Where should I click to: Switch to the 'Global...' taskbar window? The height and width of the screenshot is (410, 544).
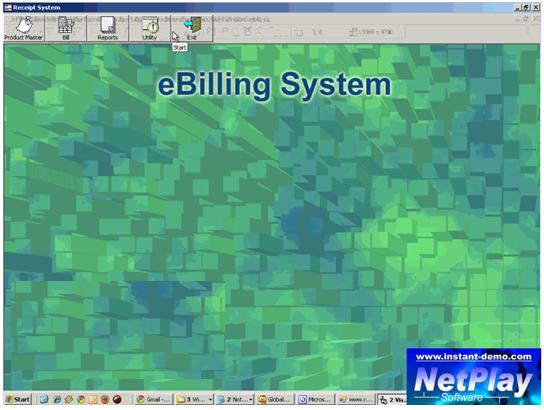[x=275, y=399]
